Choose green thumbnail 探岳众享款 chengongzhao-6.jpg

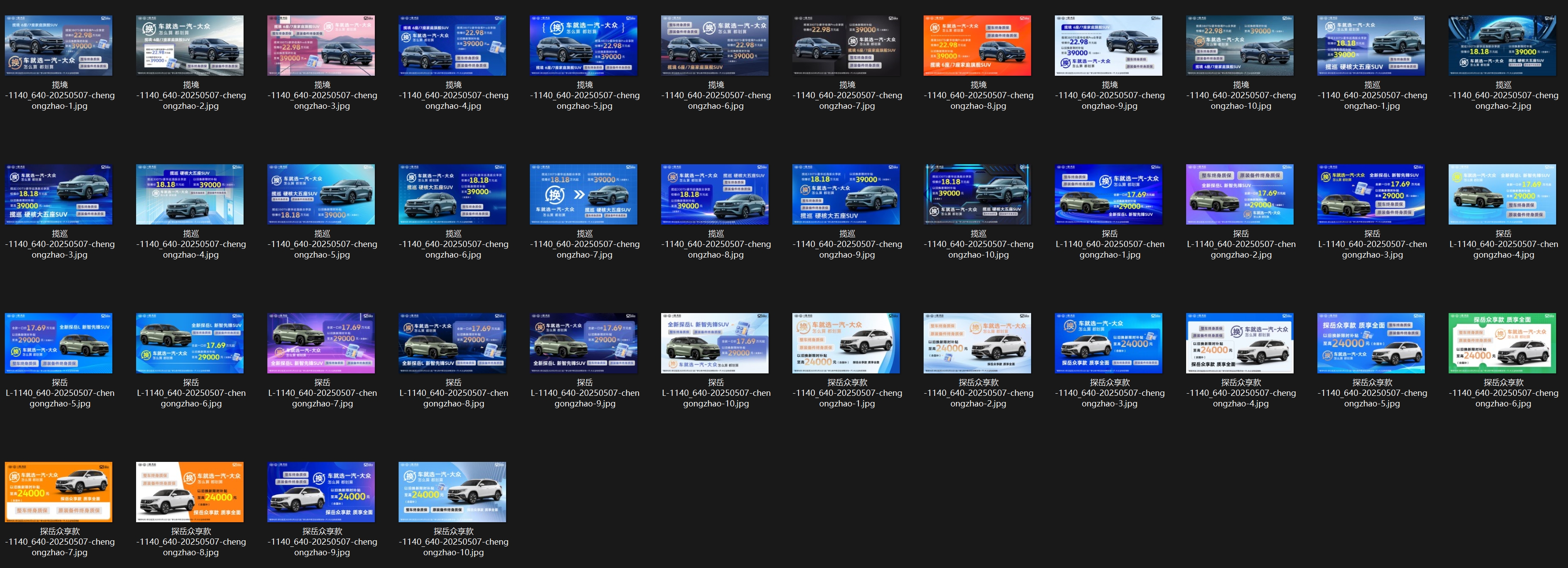pyautogui.click(x=1502, y=343)
